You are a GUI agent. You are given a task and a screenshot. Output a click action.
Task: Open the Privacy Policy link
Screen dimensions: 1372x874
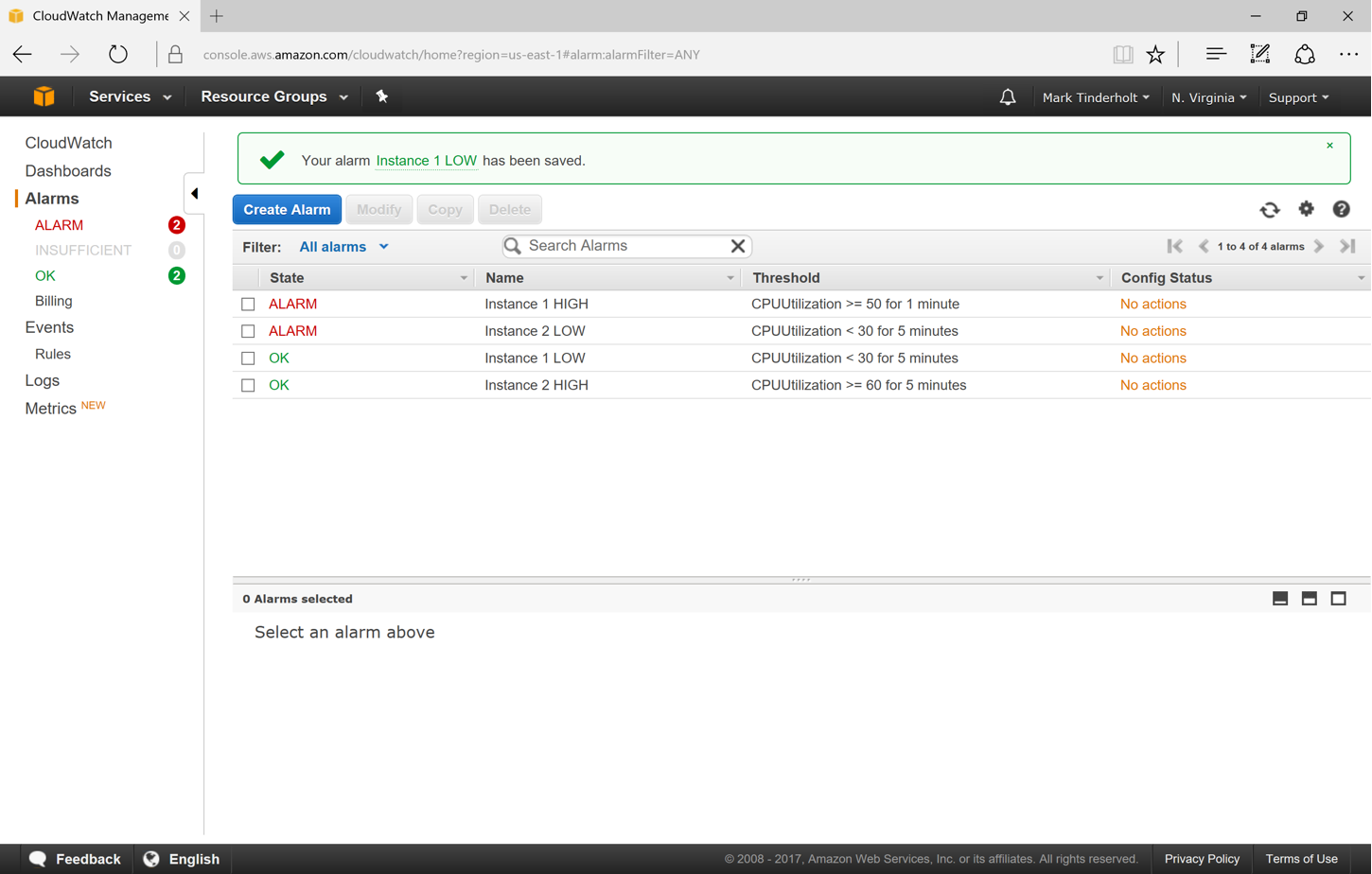coord(1202,859)
